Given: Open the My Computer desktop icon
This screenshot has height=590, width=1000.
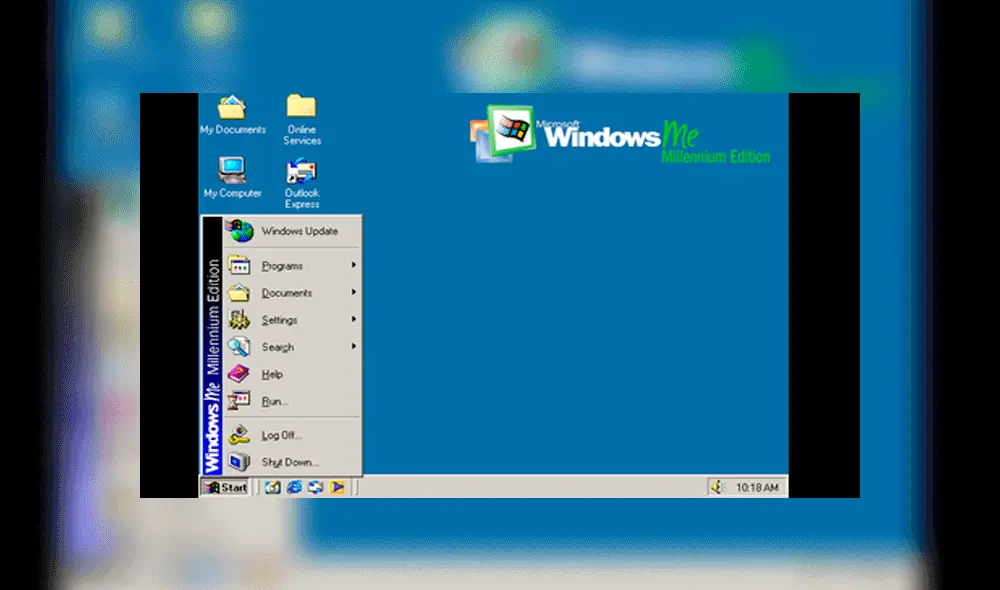Looking at the screenshot, I should 232,172.
